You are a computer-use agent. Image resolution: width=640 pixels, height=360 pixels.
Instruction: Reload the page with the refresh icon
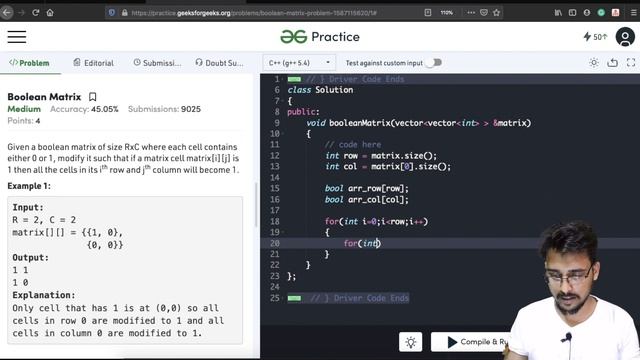point(36,13)
